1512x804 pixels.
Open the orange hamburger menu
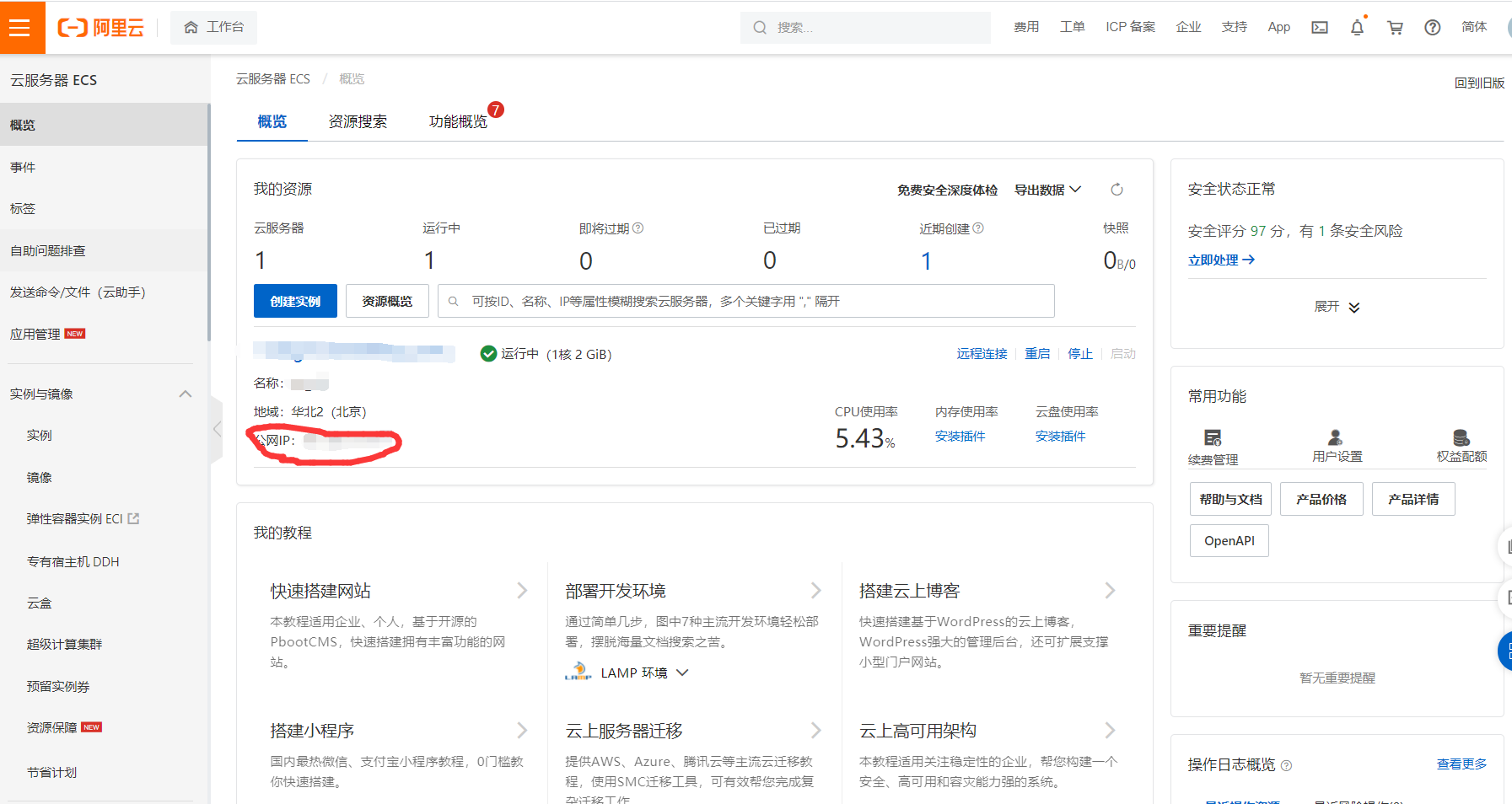22,27
